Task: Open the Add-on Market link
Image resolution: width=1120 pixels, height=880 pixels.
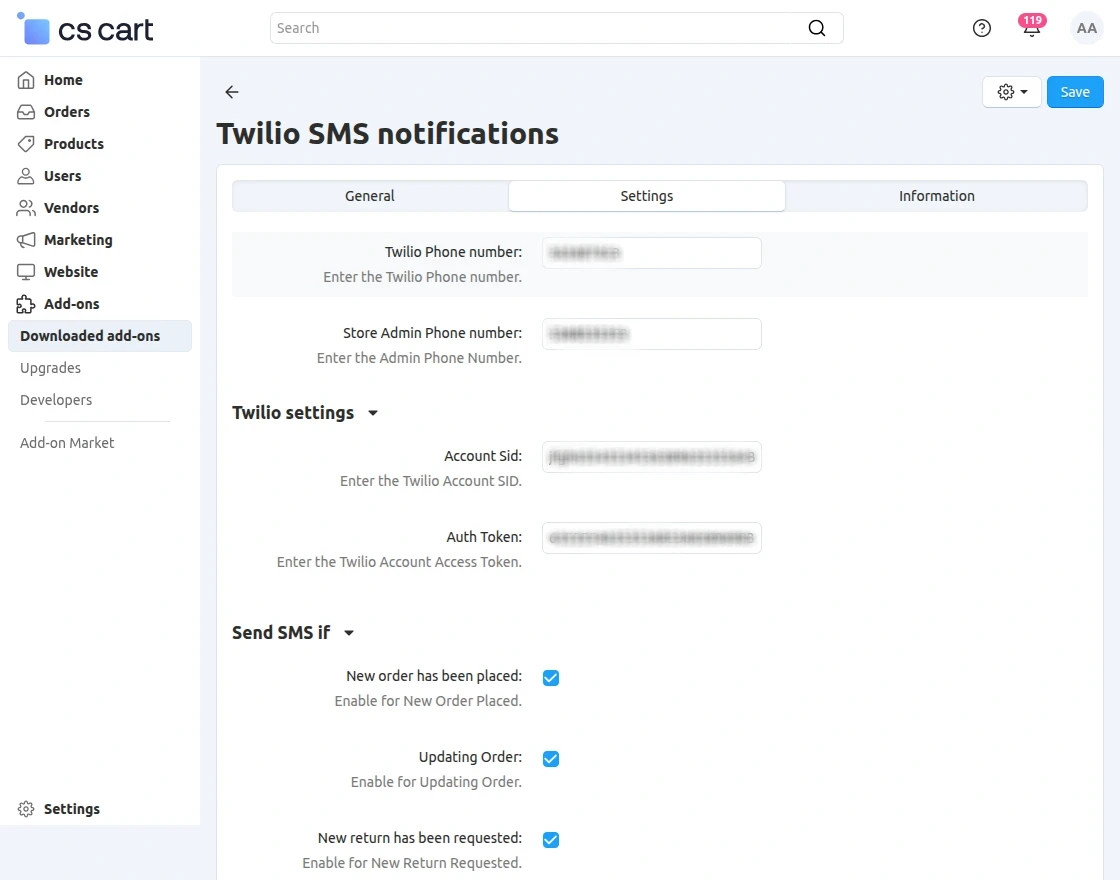Action: click(x=66, y=442)
